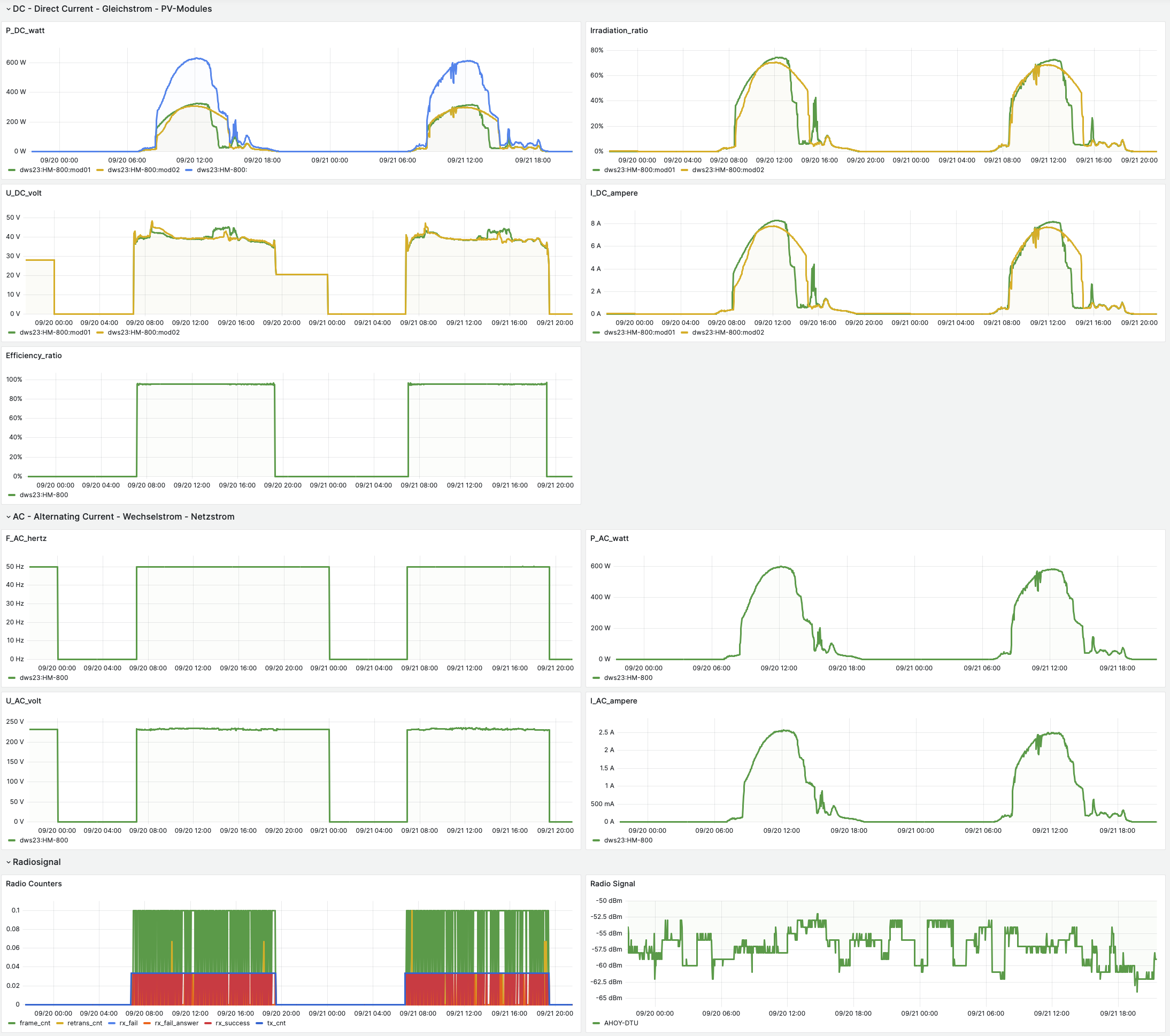1170x1036 pixels.
Task: Click the red rx_success legend color marker
Action: (208, 1023)
